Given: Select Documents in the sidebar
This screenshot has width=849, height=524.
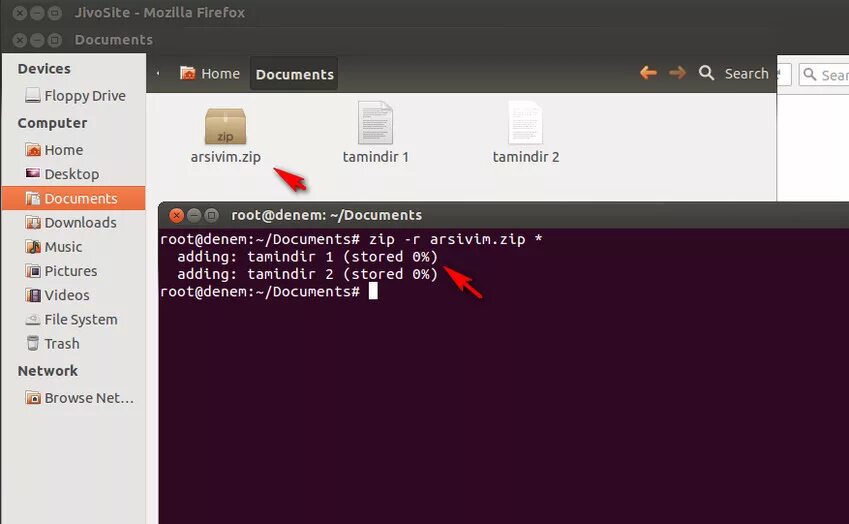Looking at the screenshot, I should click(x=74, y=198).
